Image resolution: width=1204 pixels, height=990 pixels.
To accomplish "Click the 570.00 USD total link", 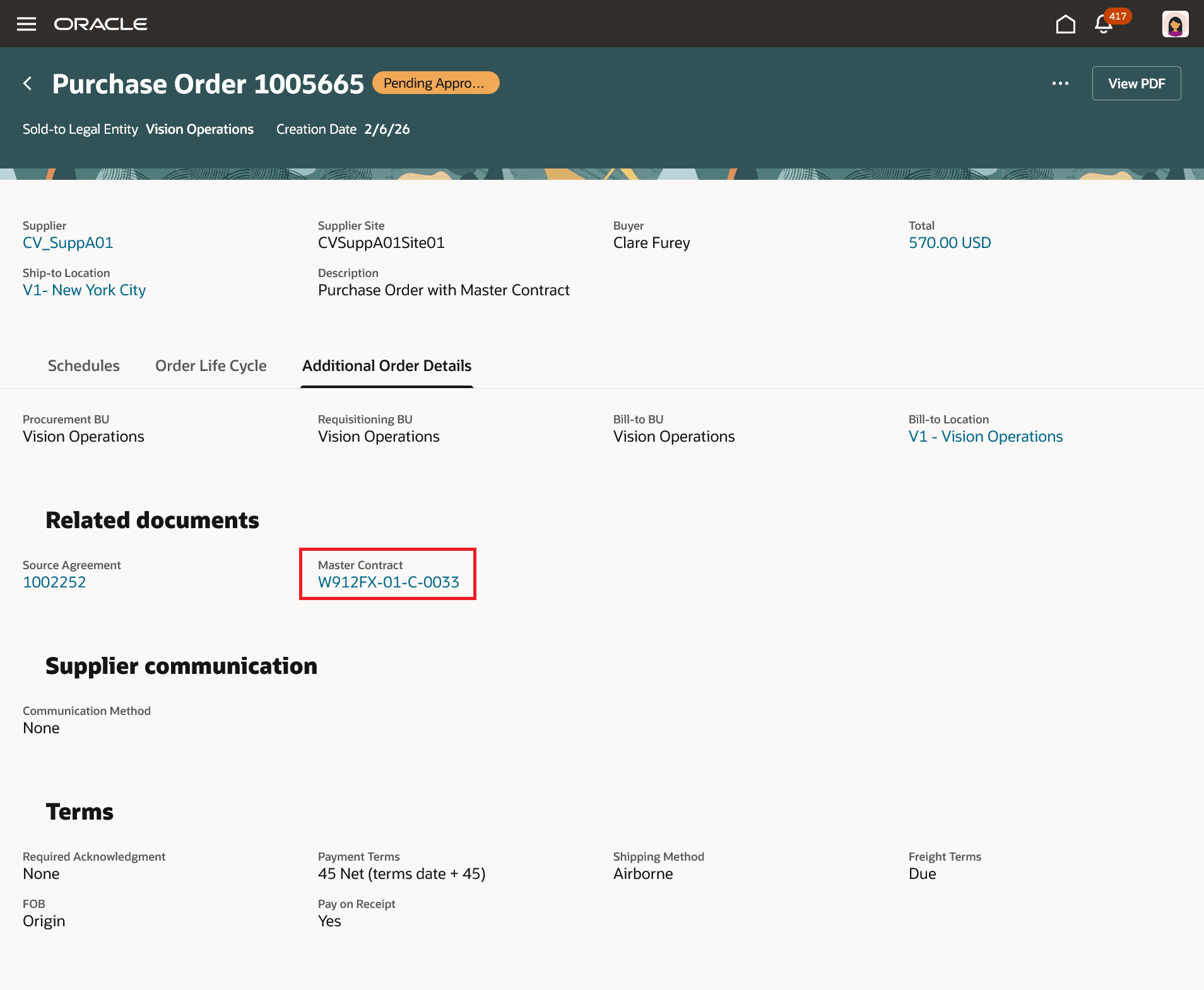I will click(x=949, y=242).
